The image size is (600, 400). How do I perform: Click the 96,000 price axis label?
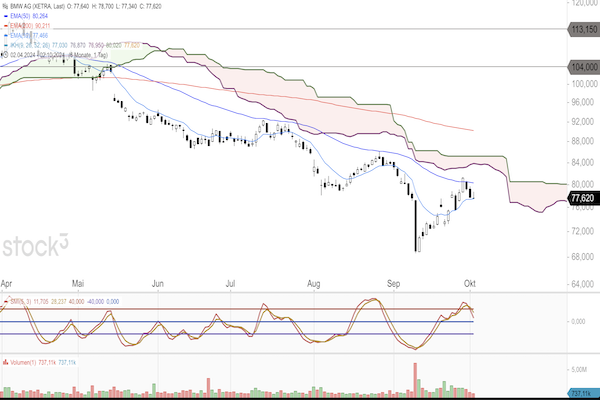582,102
